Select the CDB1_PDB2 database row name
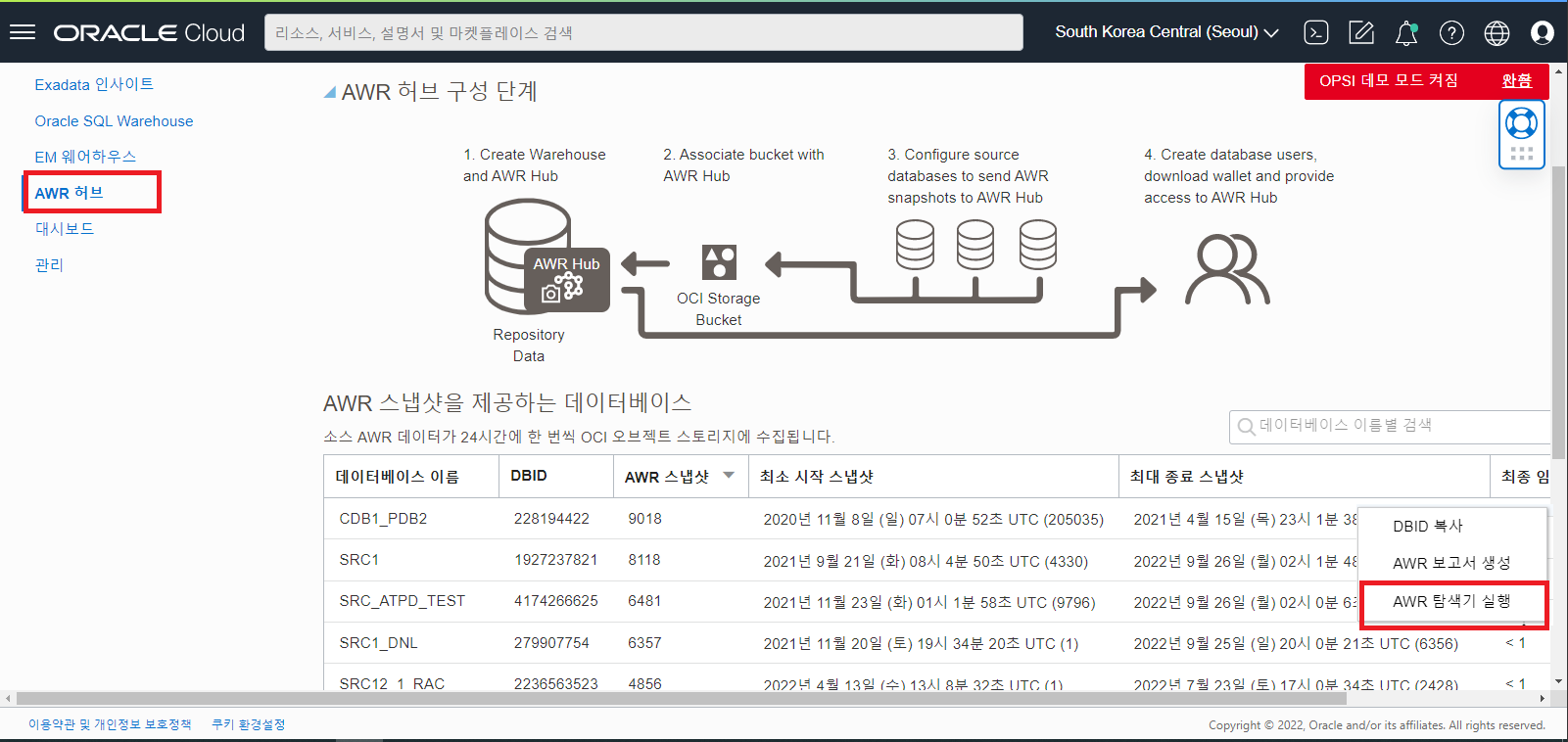1568x742 pixels. [x=383, y=519]
